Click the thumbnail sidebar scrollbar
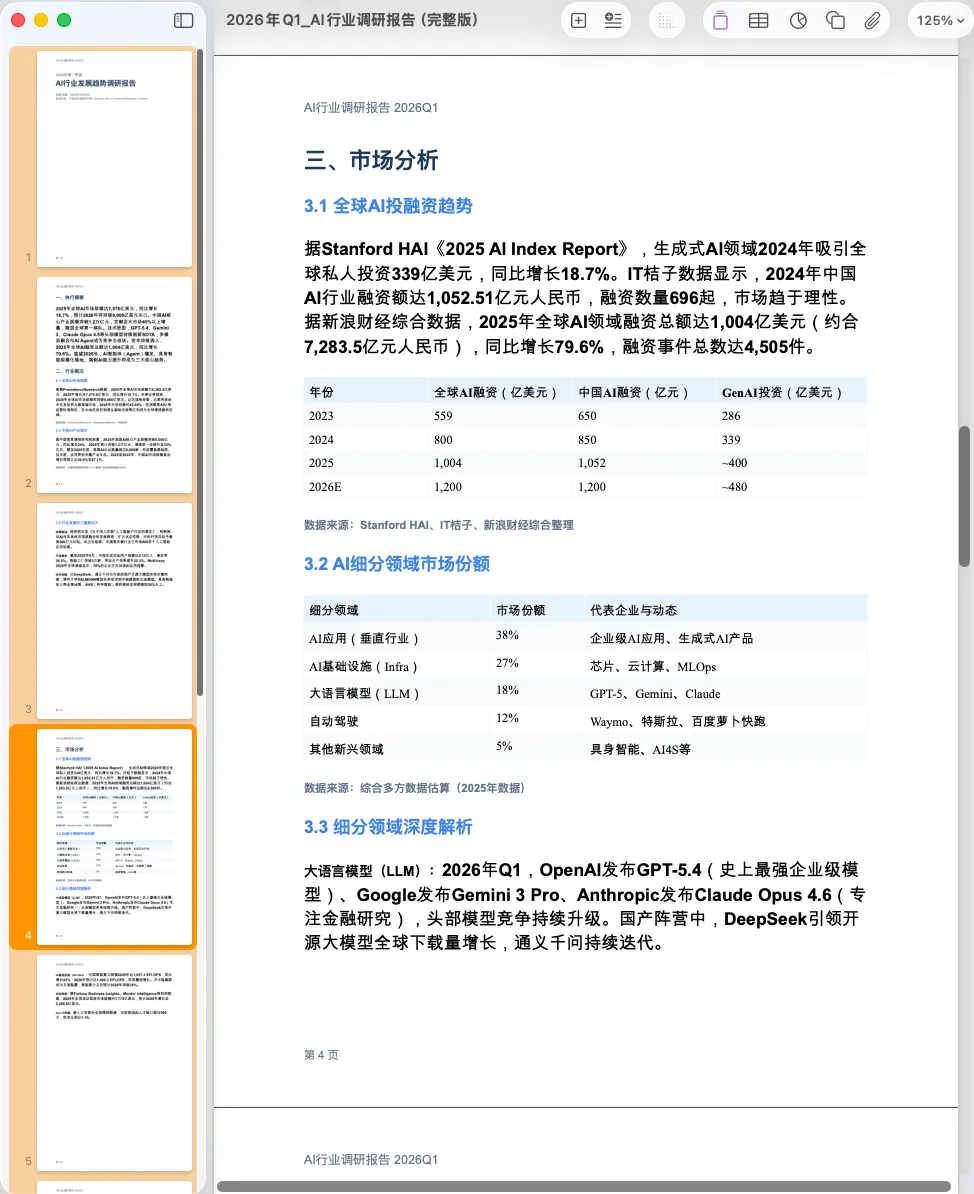974x1194 pixels. tap(200, 372)
